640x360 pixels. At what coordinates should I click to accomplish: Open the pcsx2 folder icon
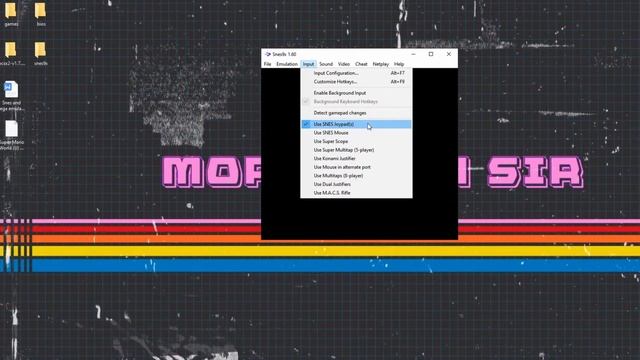pos(11,53)
